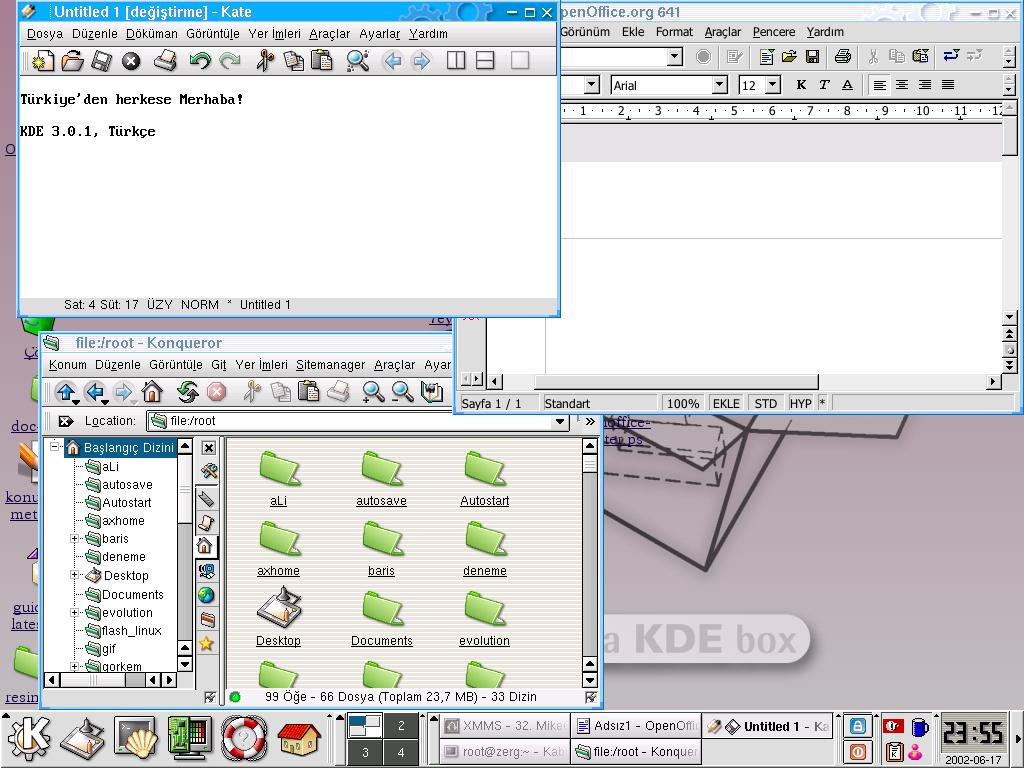Open the font size 12 dropdown
1024x768 pixels.
tap(772, 85)
